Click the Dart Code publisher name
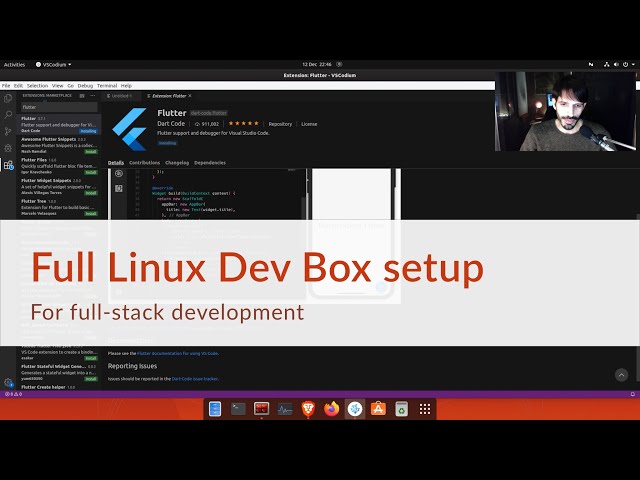 coord(171,124)
